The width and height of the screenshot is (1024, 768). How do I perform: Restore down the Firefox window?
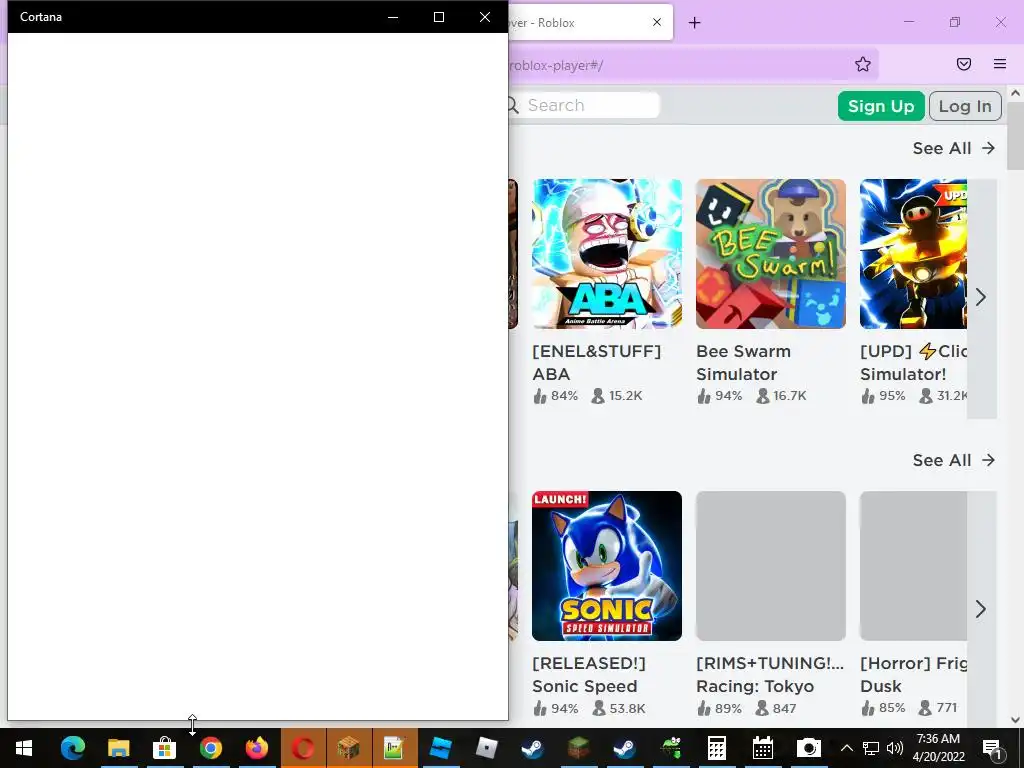pos(955,22)
